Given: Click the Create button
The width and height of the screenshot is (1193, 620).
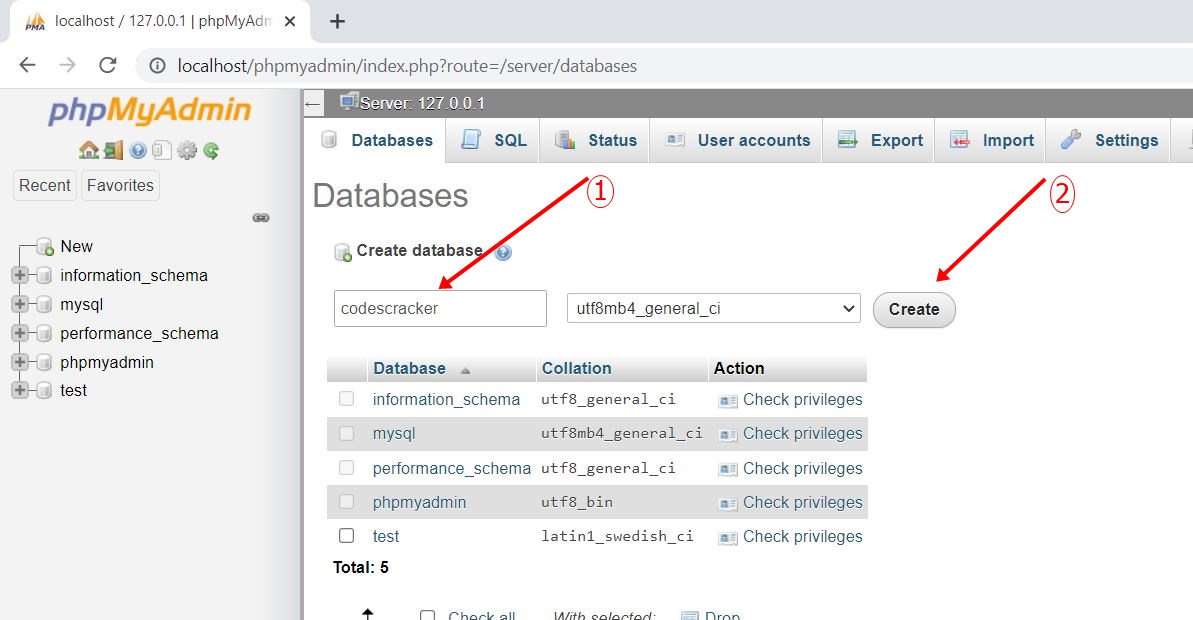Looking at the screenshot, I should 913,310.
